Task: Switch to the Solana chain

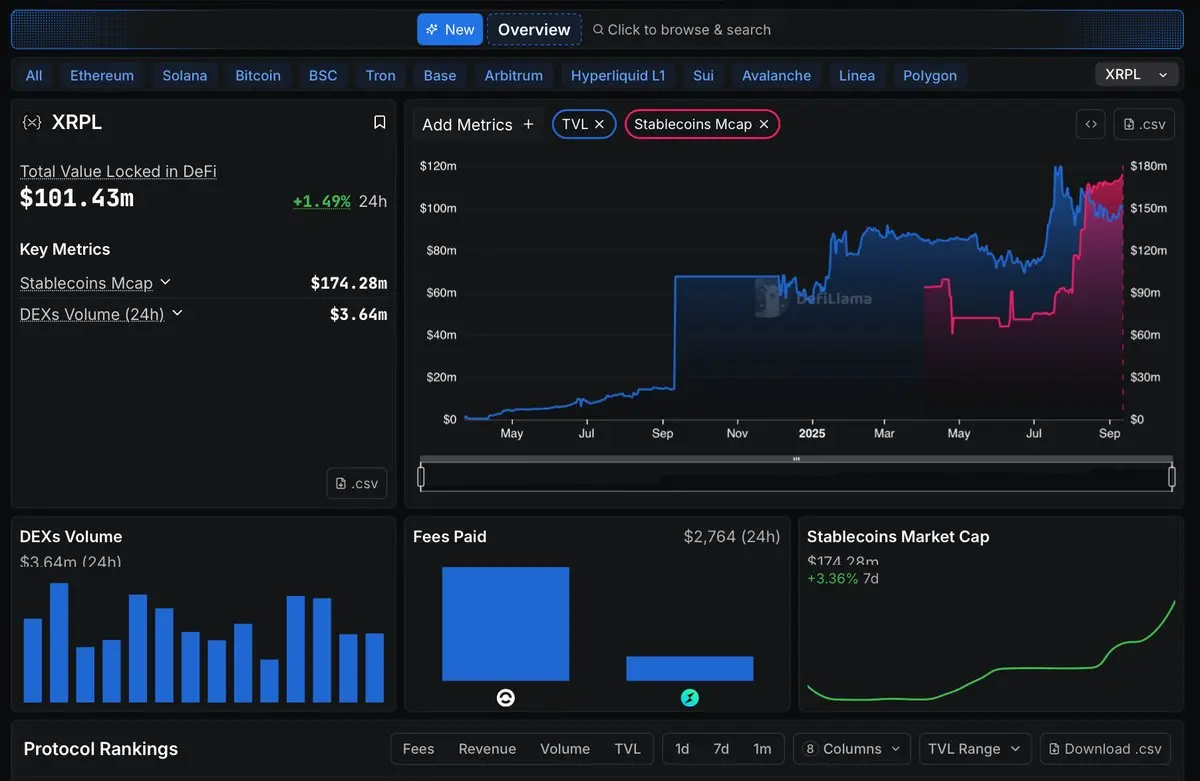Action: [x=185, y=75]
